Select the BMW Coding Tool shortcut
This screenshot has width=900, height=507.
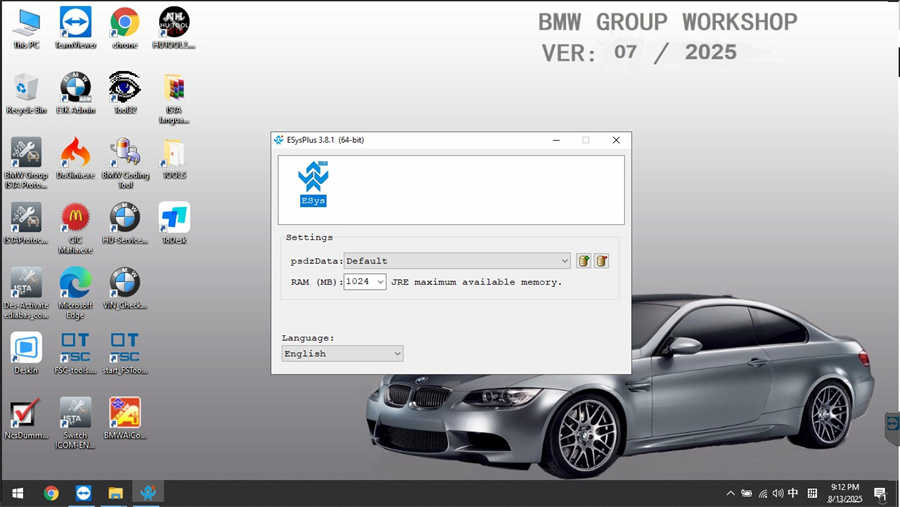pos(126,163)
